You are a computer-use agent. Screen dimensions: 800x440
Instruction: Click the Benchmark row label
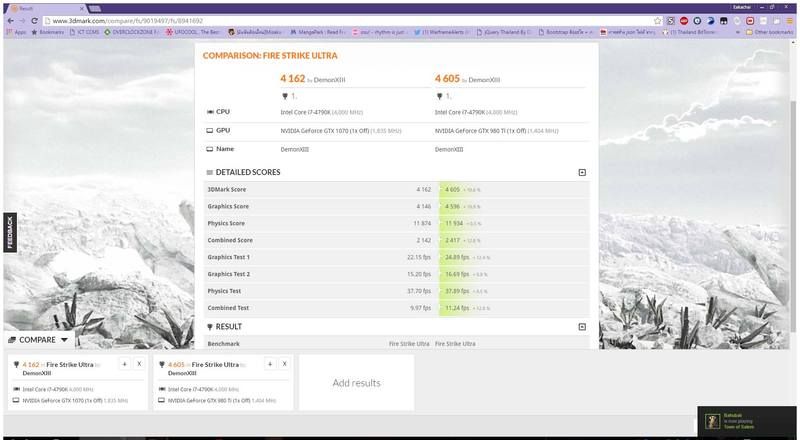point(223,344)
